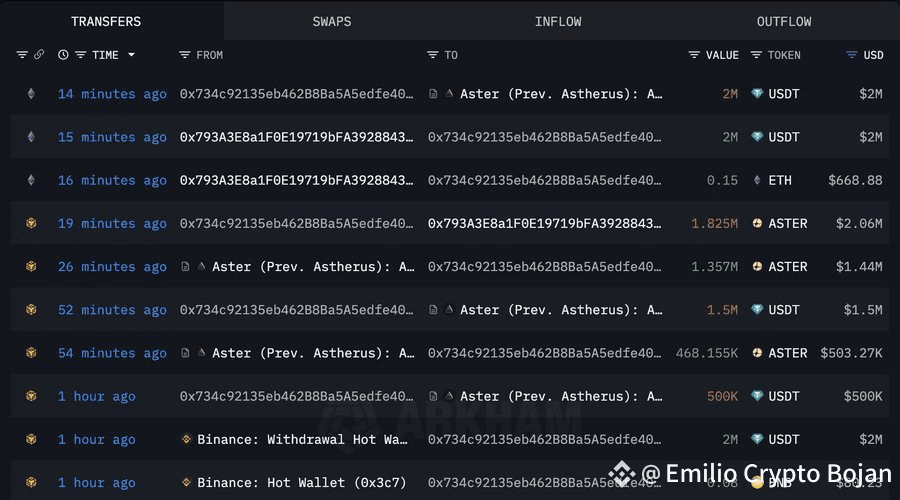The width and height of the screenshot is (900, 500).
Task: Open the INFLOW tab
Action: 558,21
